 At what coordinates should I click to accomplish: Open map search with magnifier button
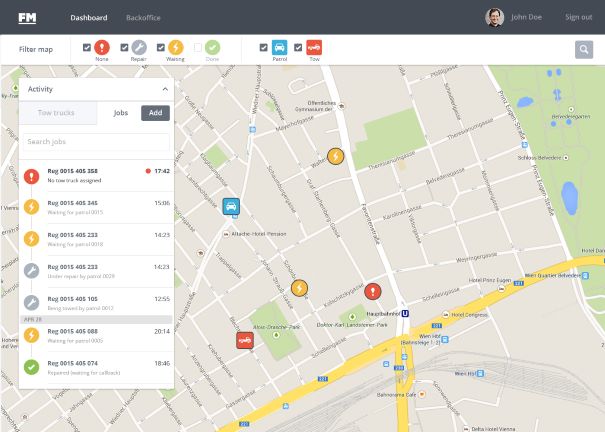pos(584,49)
